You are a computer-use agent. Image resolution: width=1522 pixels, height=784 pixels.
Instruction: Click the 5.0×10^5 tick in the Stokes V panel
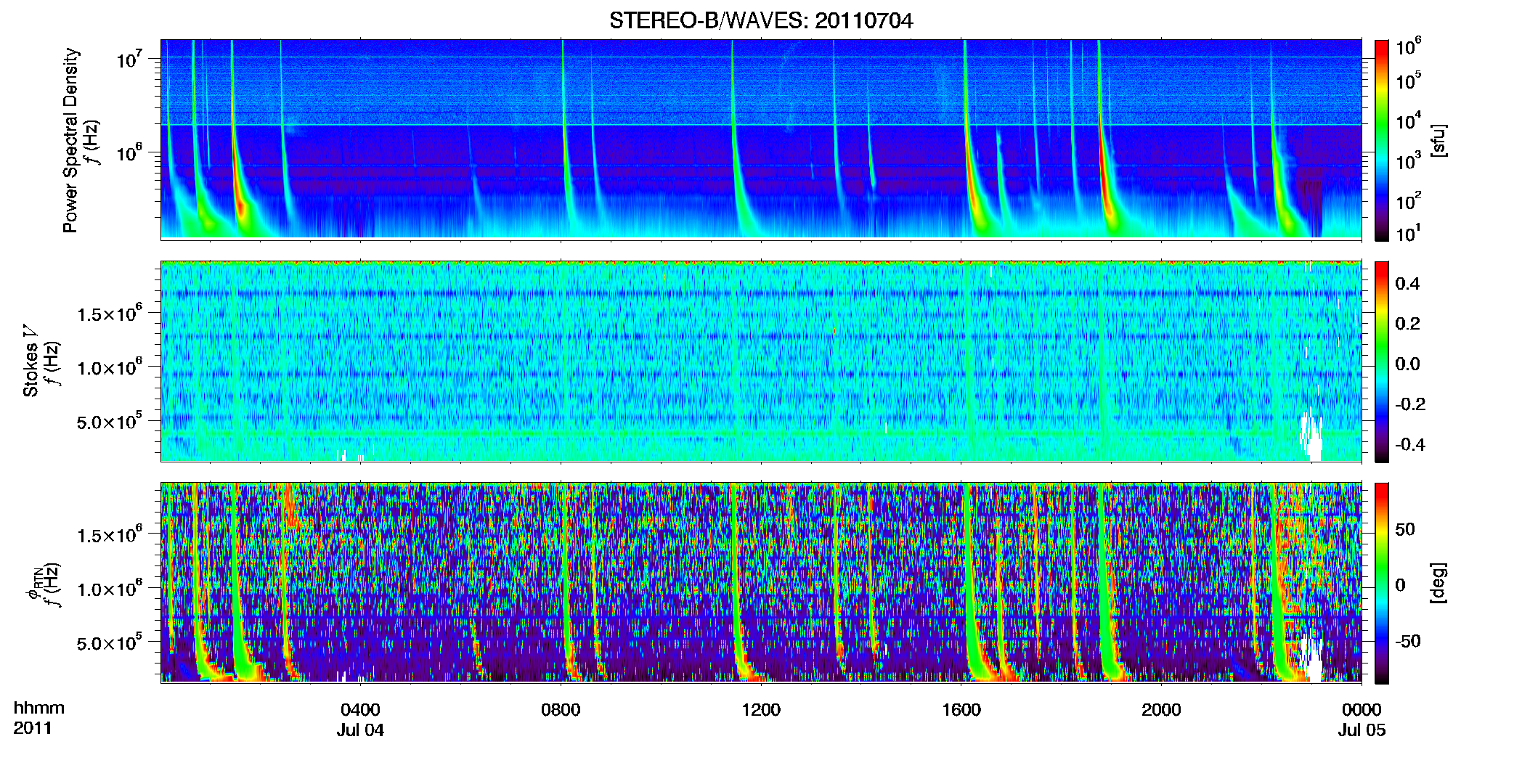click(110, 422)
